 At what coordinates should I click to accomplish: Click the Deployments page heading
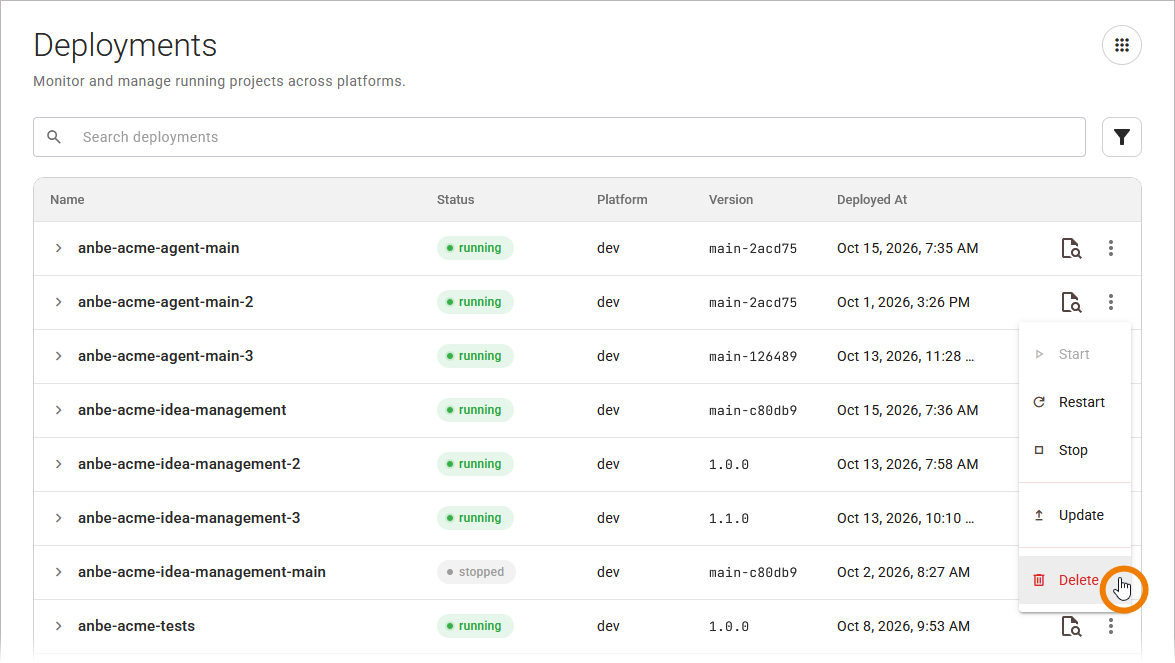coord(125,45)
